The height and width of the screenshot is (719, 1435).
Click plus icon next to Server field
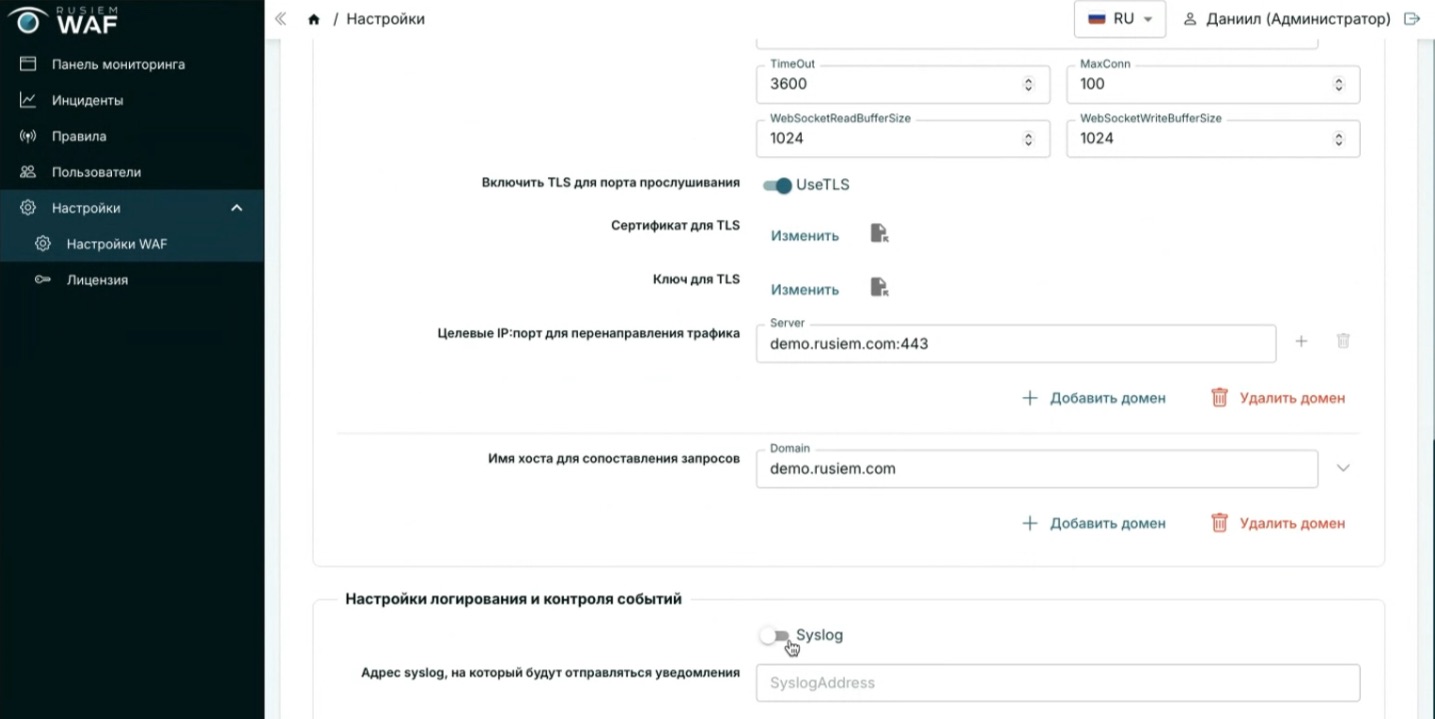click(x=1301, y=341)
